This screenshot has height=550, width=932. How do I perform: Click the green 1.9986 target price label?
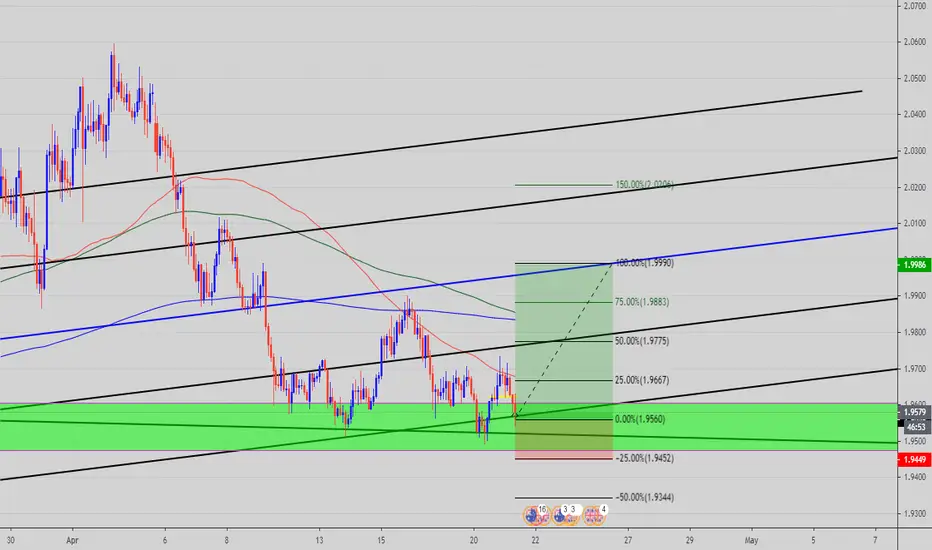click(x=914, y=265)
